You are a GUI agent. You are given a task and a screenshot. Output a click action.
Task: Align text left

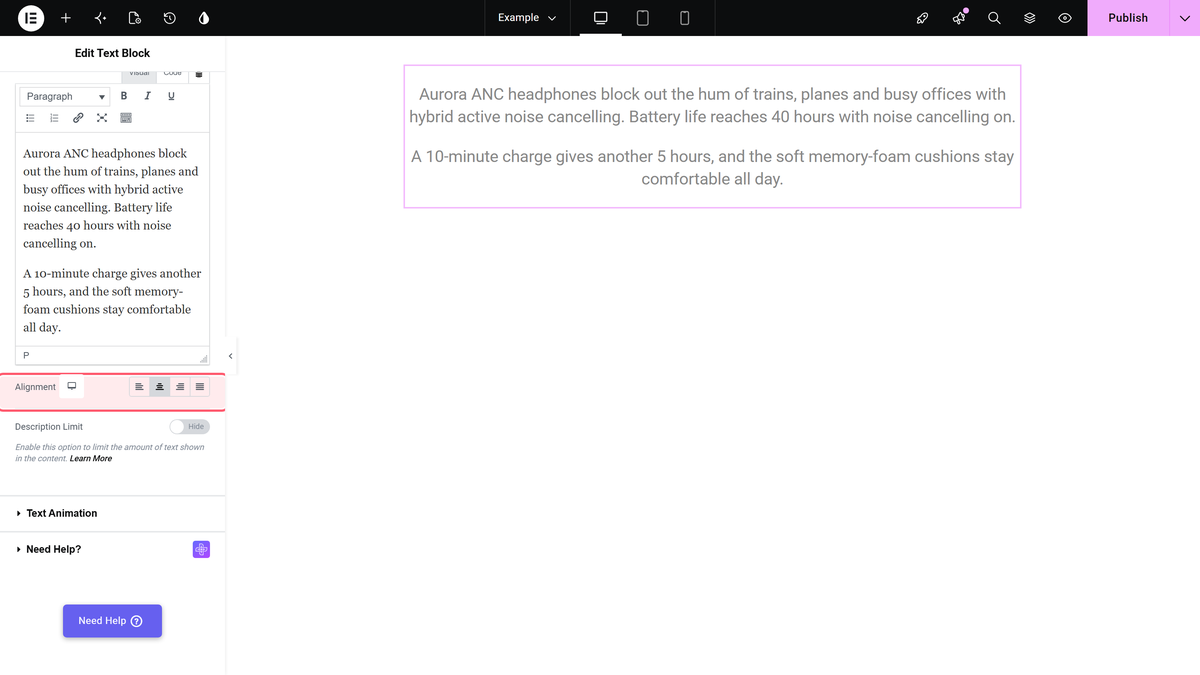tap(139, 387)
